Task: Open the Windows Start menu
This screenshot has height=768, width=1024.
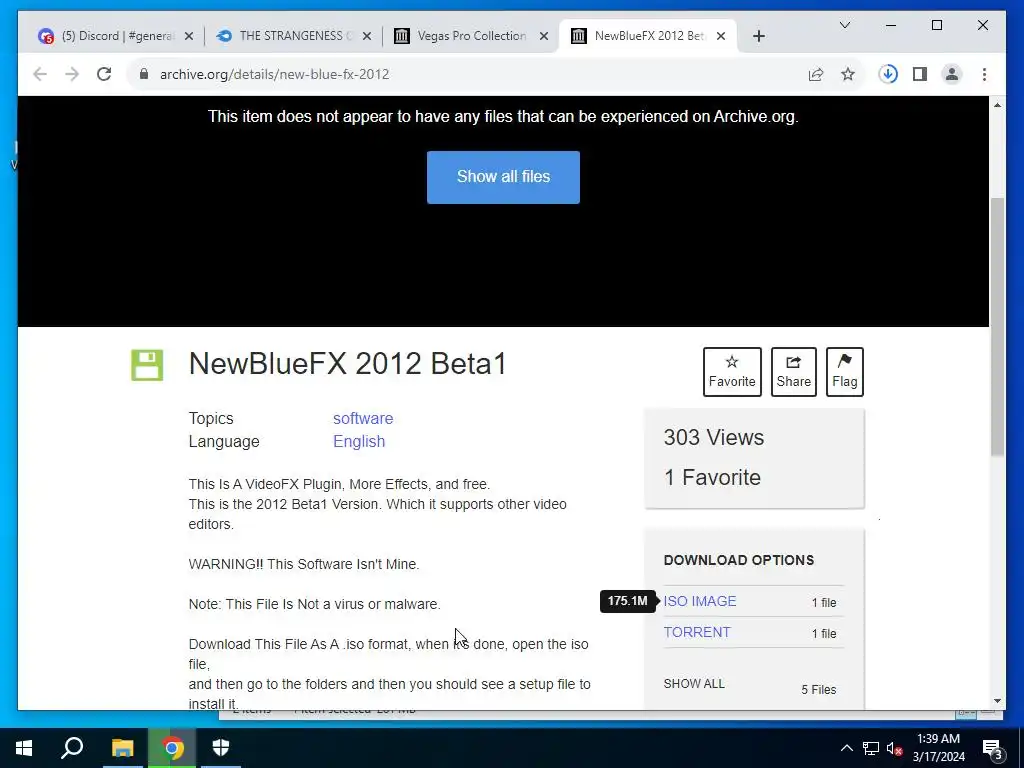Action: 24,748
